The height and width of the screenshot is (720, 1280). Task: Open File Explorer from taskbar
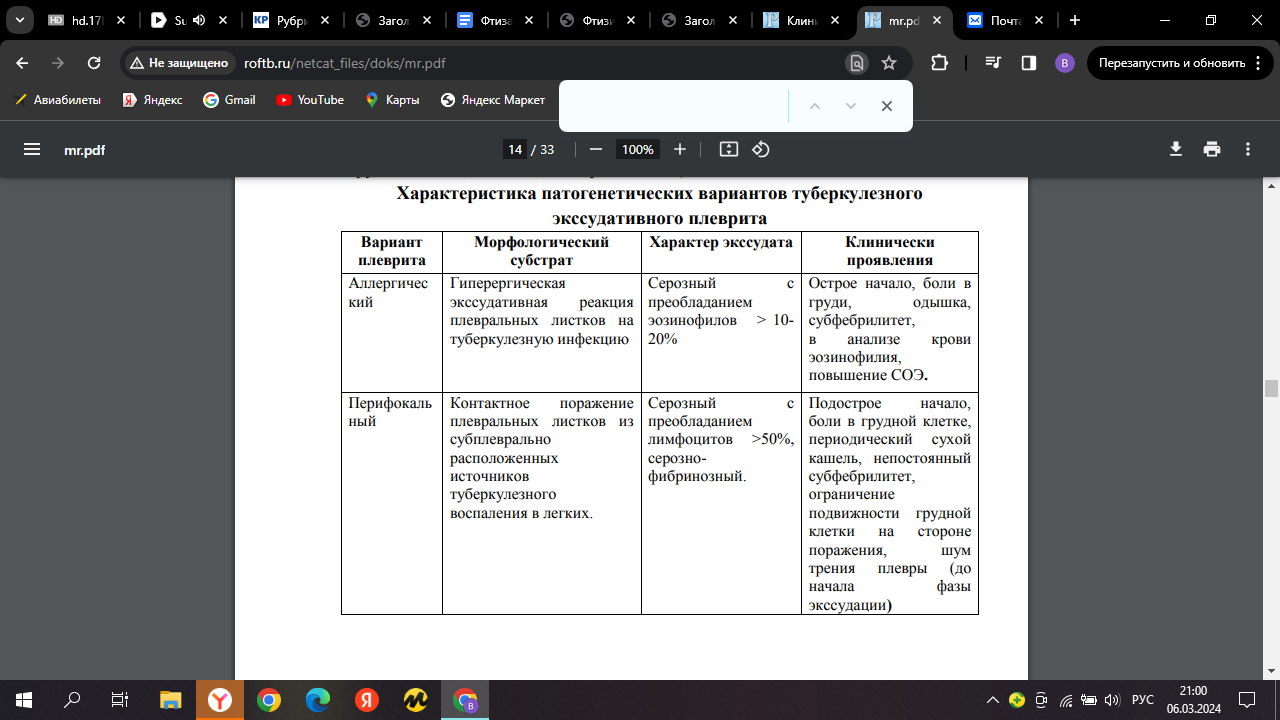click(170, 700)
